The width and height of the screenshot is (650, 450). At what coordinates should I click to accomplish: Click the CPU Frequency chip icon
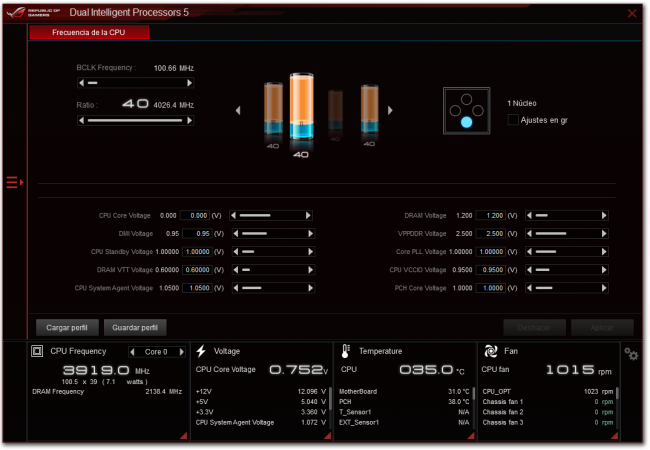37,351
